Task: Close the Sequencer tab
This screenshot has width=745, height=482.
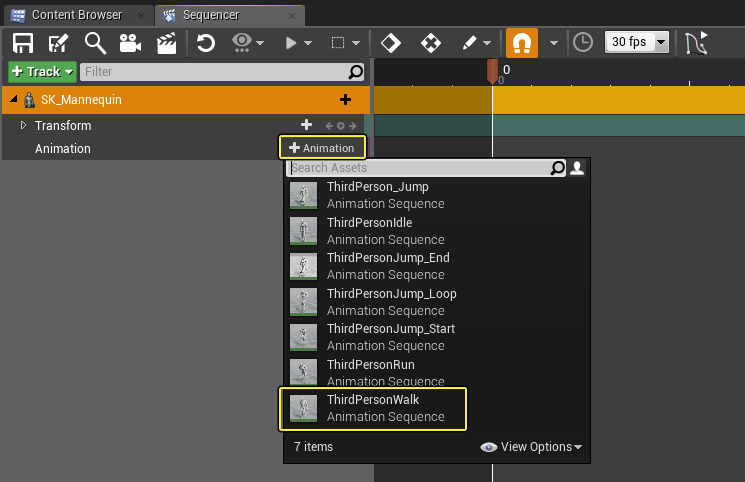Action: tap(292, 16)
